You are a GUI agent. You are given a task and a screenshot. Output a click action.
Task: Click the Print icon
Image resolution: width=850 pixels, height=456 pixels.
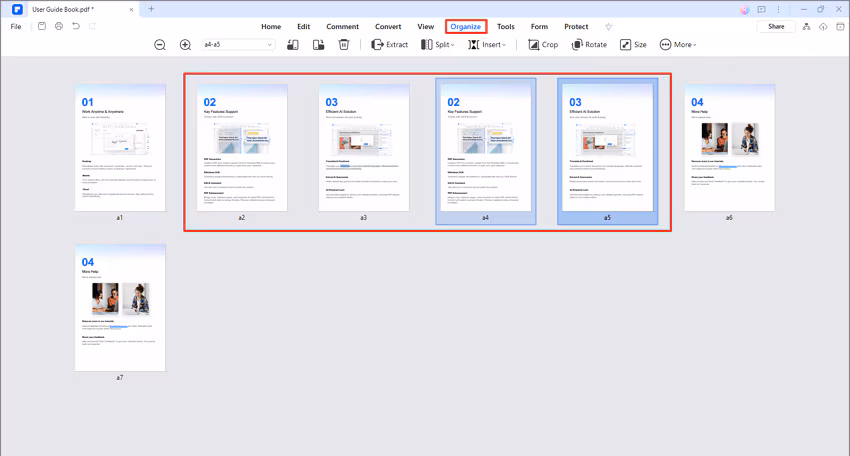click(59, 26)
